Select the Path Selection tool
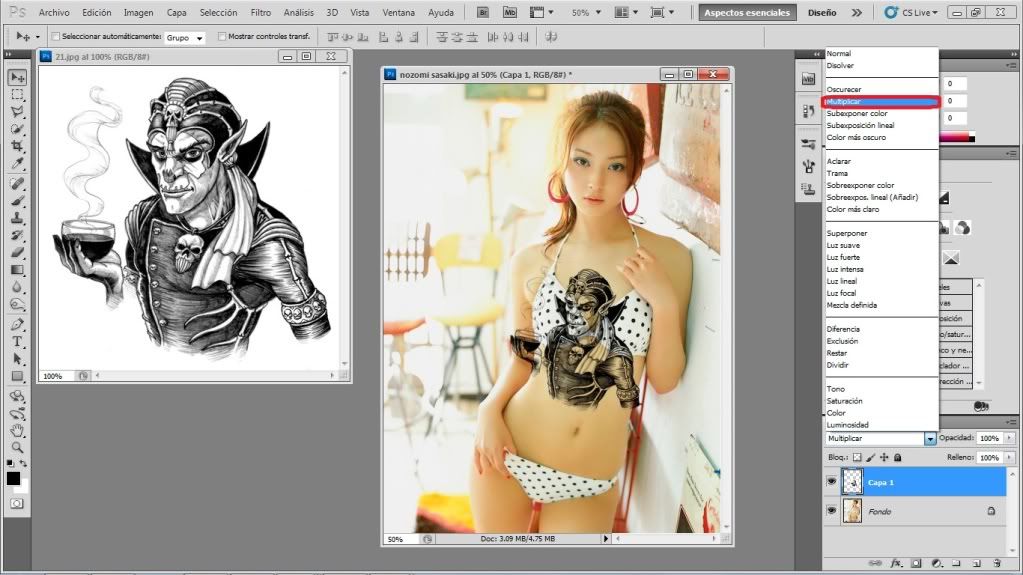The image size is (1023, 575). [x=18, y=359]
